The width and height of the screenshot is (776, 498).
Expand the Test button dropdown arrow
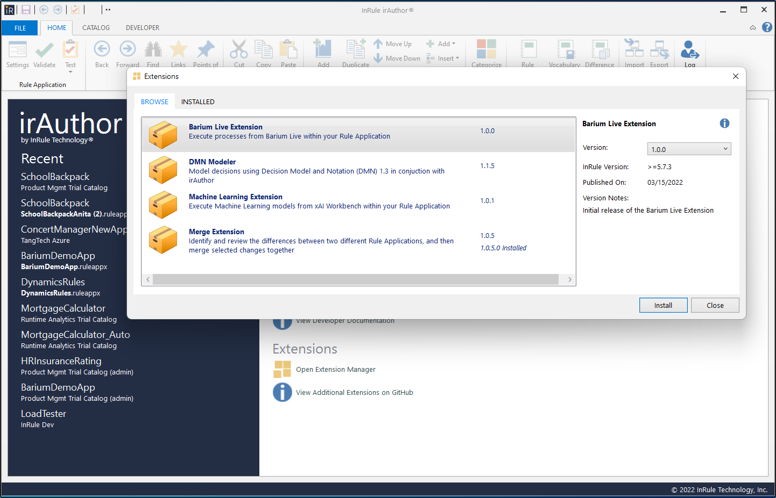pos(70,72)
